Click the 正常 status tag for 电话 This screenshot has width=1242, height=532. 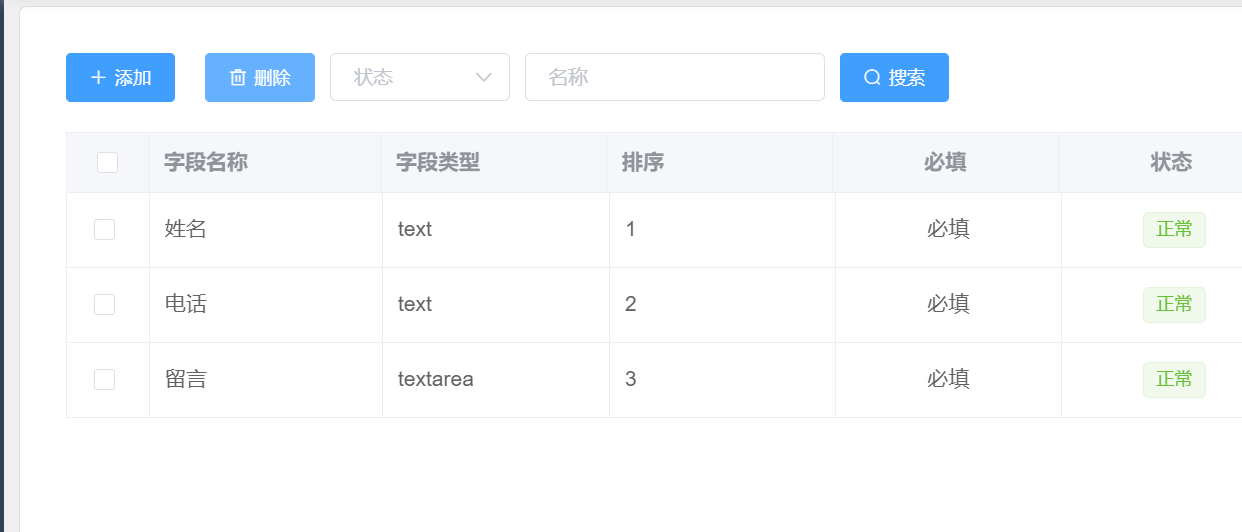[x=1174, y=305]
